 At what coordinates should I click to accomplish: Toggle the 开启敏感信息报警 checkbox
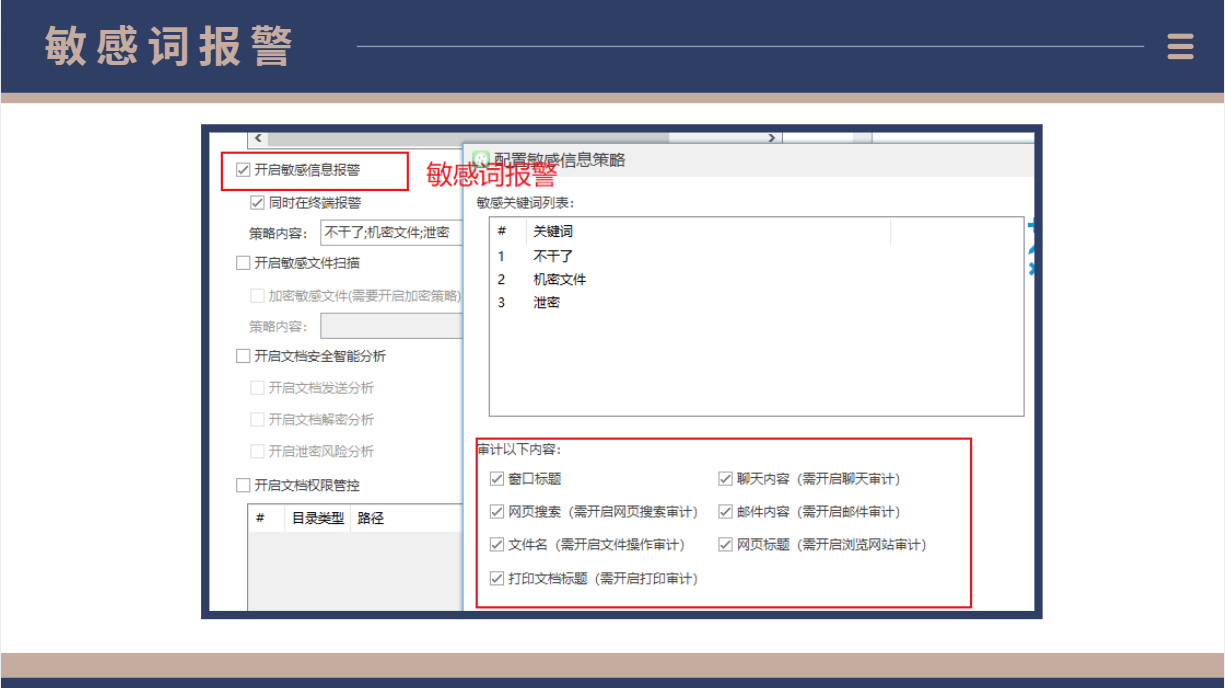pos(243,170)
